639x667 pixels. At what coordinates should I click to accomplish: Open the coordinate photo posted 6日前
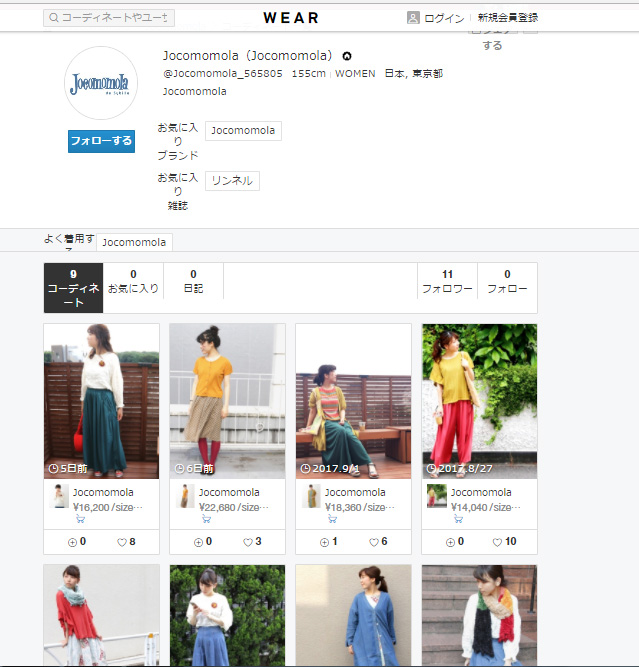tap(227, 401)
